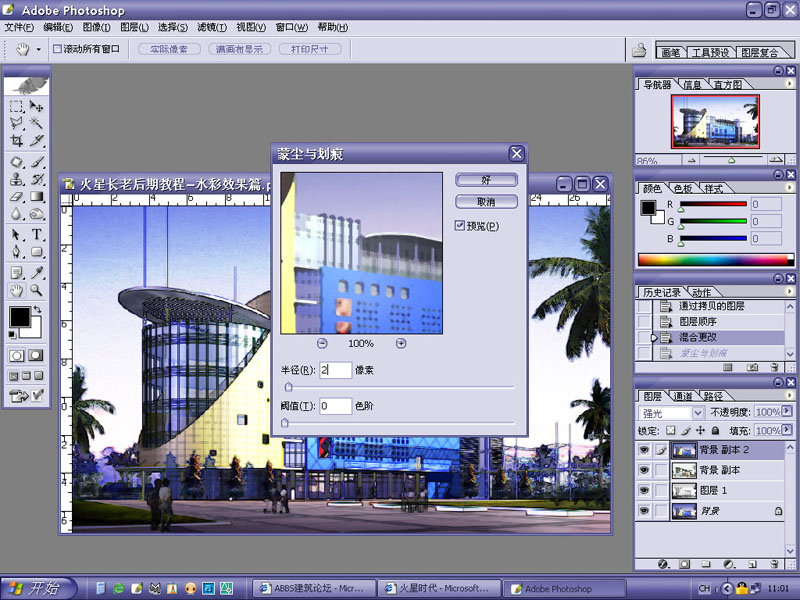The height and width of the screenshot is (600, 800).
Task: Select the Brush tool
Action: pyautogui.click(x=36, y=162)
